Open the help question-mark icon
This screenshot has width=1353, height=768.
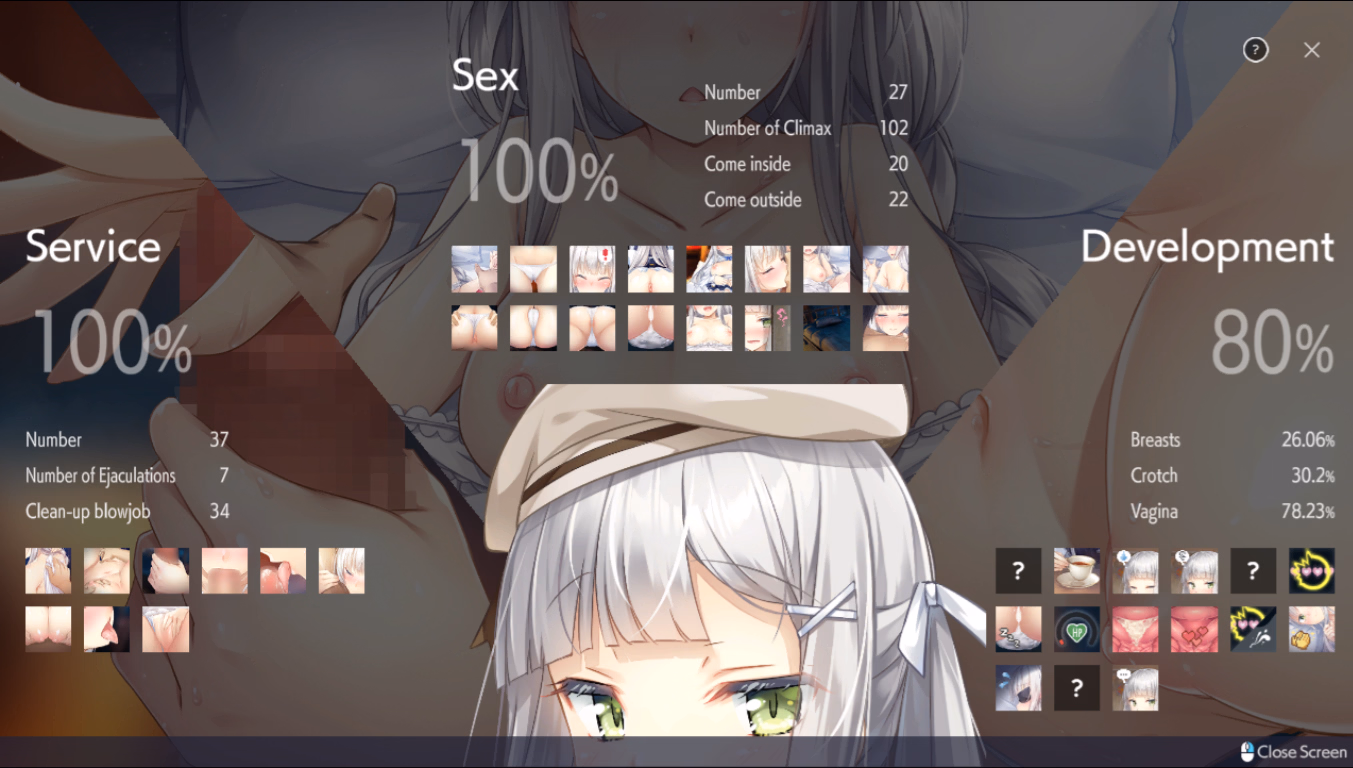click(x=1255, y=50)
